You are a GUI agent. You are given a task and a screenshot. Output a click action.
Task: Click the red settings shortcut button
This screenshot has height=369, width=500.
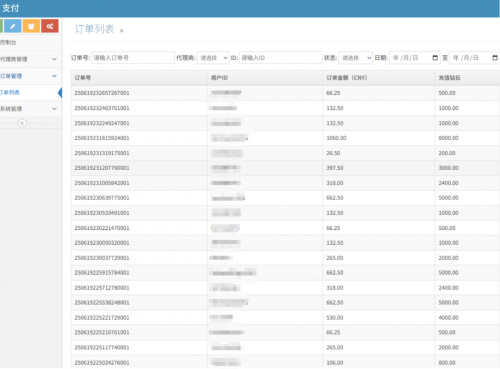[50, 26]
